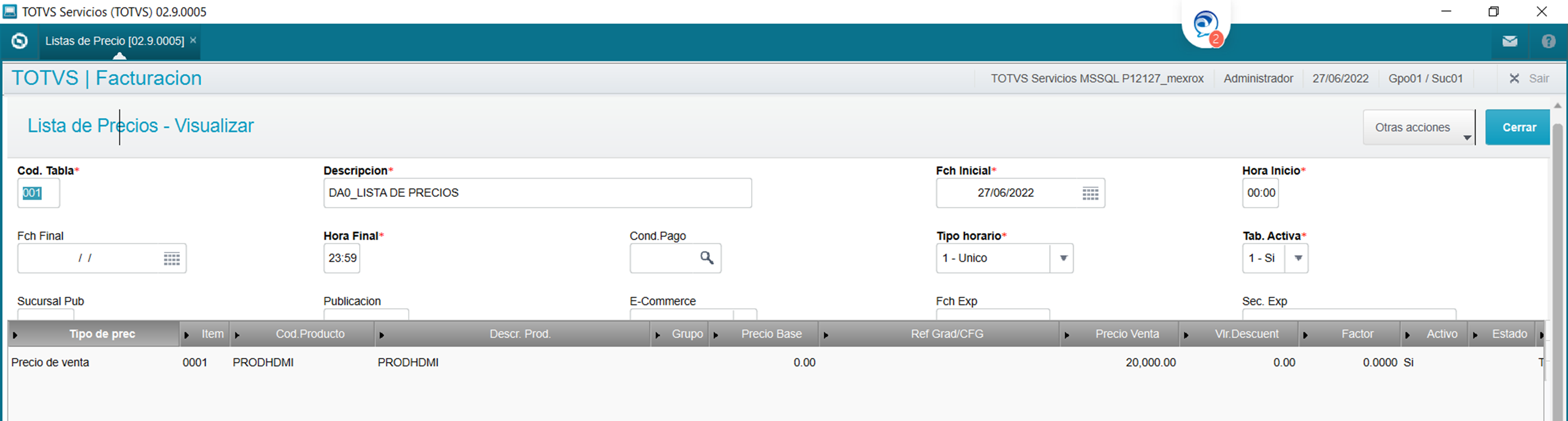The height and width of the screenshot is (421, 1568).
Task: Click Factor value 0.0000
Action: coord(1380,362)
